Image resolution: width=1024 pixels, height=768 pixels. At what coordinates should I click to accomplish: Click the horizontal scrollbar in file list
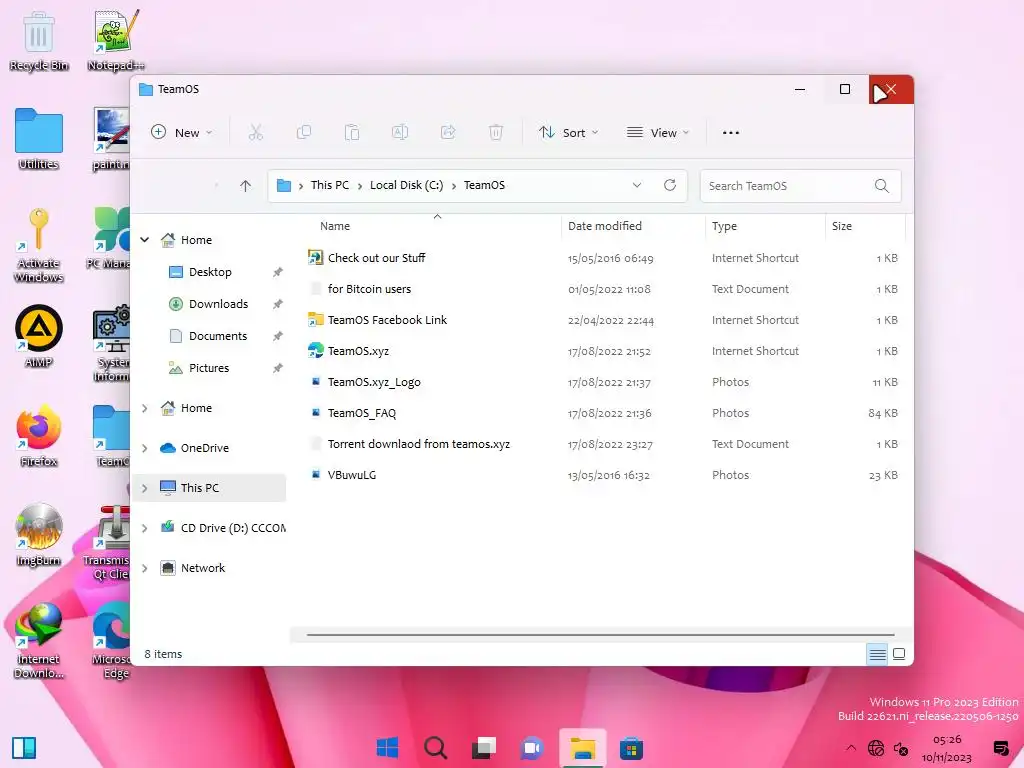click(x=600, y=634)
